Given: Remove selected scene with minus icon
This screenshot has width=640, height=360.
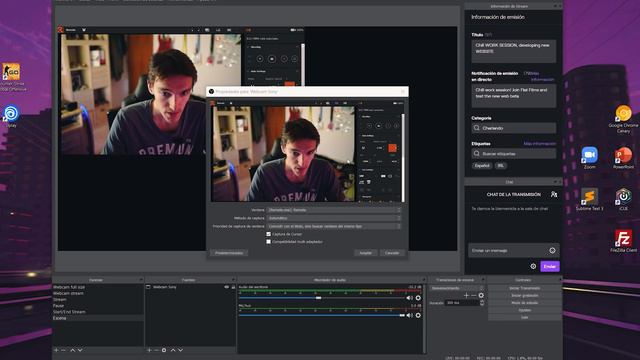Looking at the screenshot, I should coord(63,350).
